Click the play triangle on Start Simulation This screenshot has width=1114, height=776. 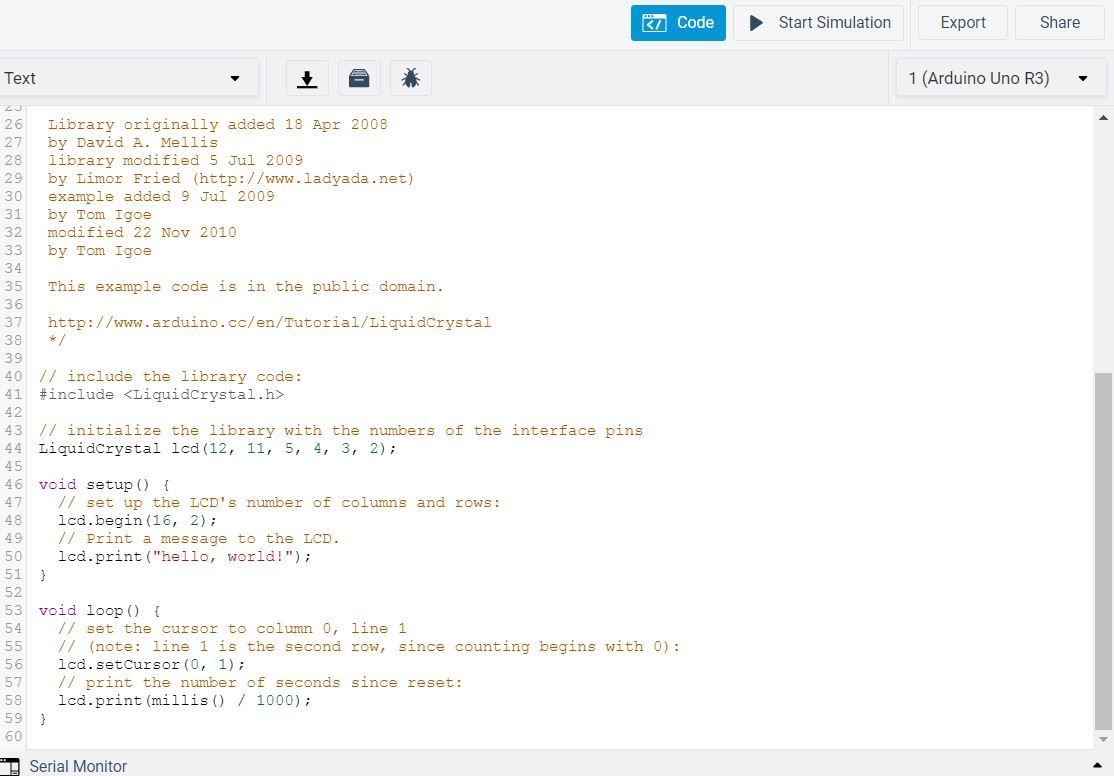pyautogui.click(x=757, y=22)
